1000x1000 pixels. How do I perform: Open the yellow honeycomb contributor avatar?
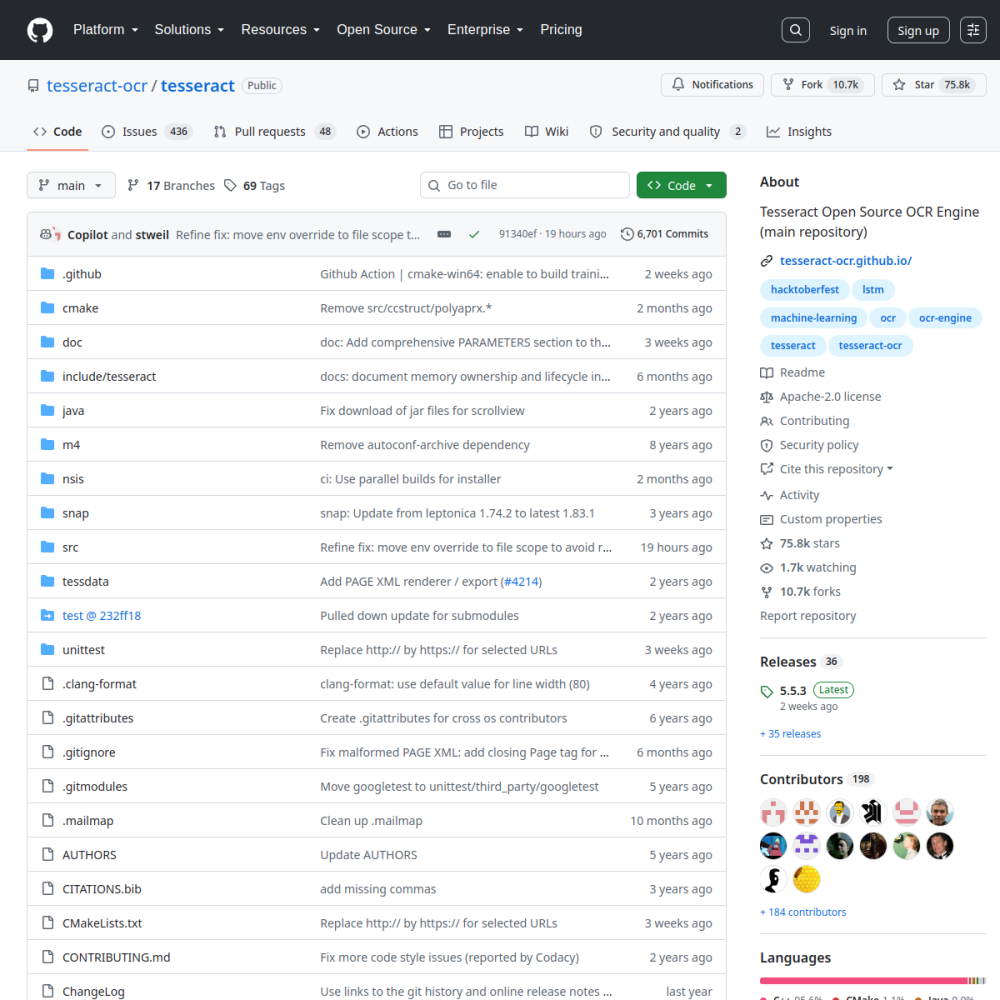coord(806,879)
